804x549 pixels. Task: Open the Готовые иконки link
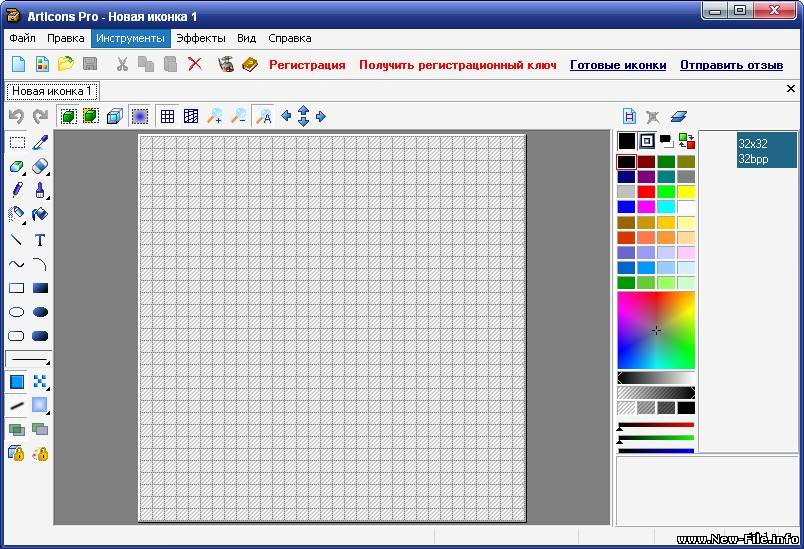point(618,65)
